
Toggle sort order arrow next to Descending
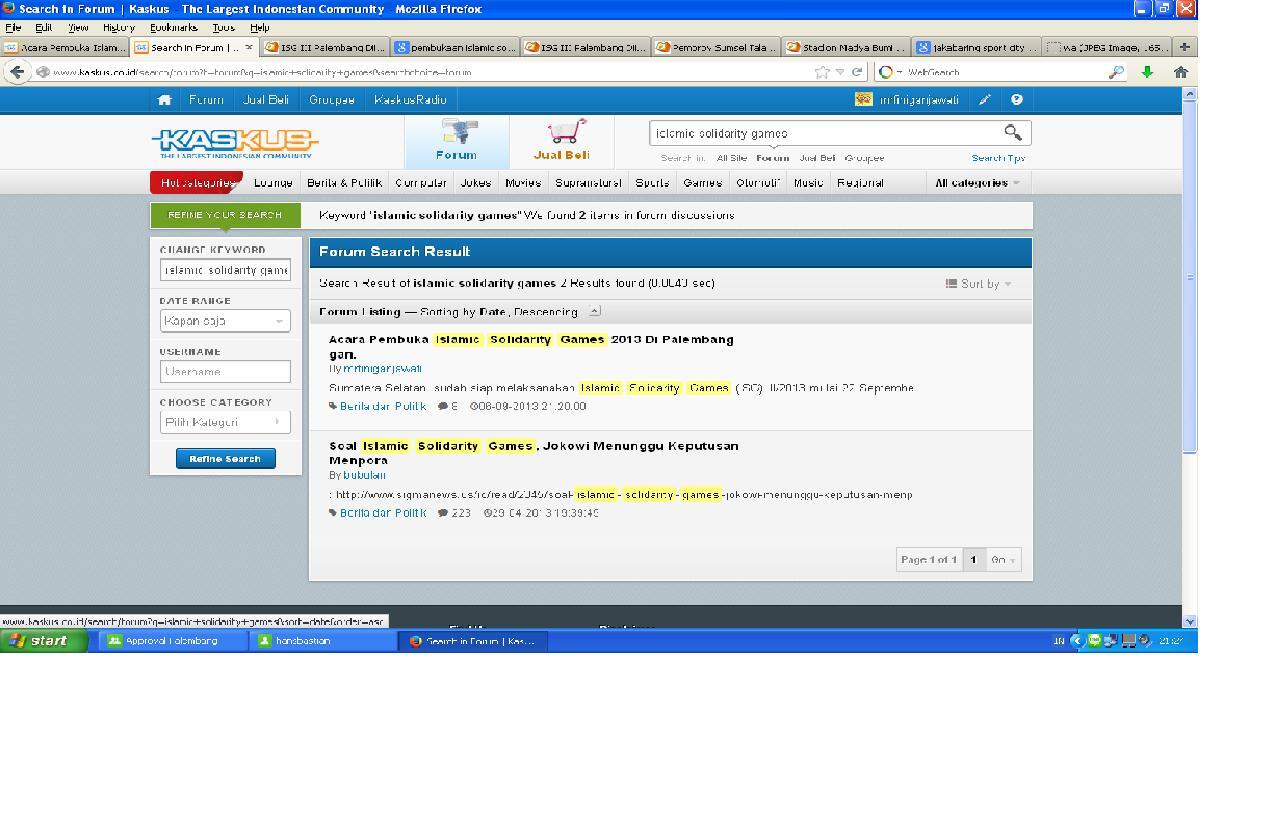595,311
